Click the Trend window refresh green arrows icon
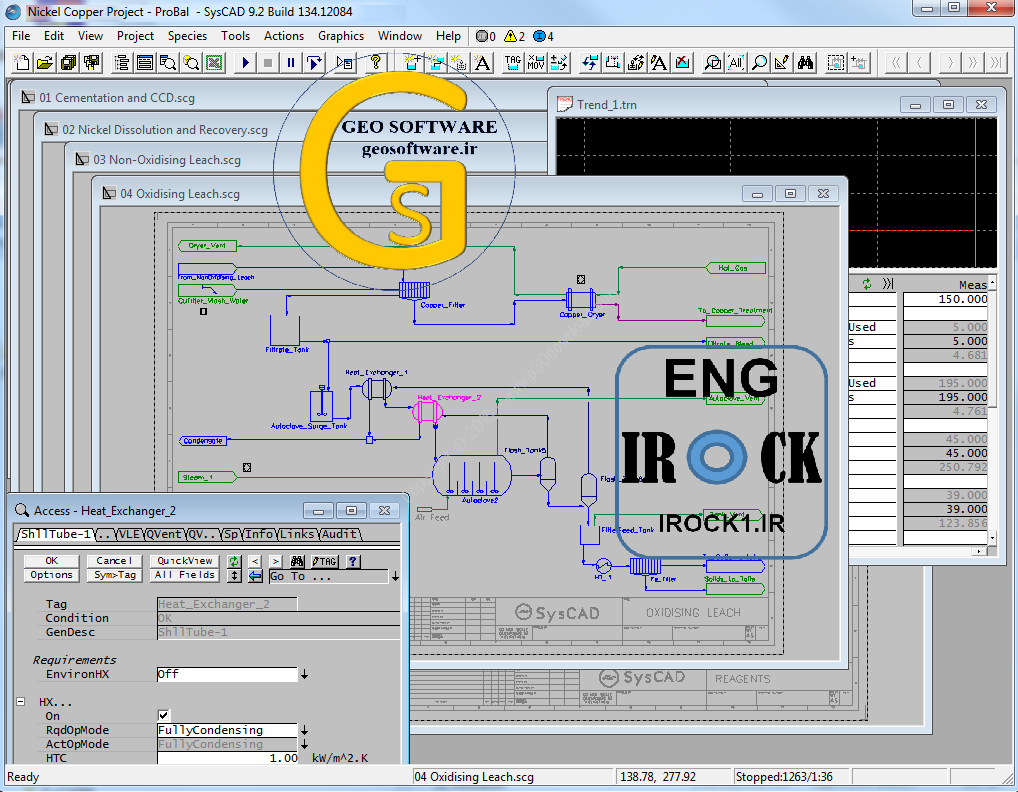The width and height of the screenshot is (1018, 792). tap(867, 284)
